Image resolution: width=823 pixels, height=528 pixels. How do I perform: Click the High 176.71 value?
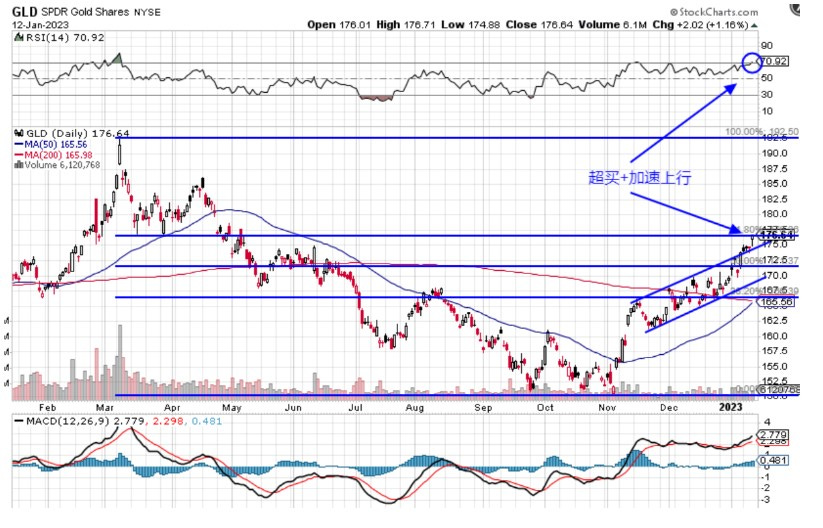click(x=406, y=25)
